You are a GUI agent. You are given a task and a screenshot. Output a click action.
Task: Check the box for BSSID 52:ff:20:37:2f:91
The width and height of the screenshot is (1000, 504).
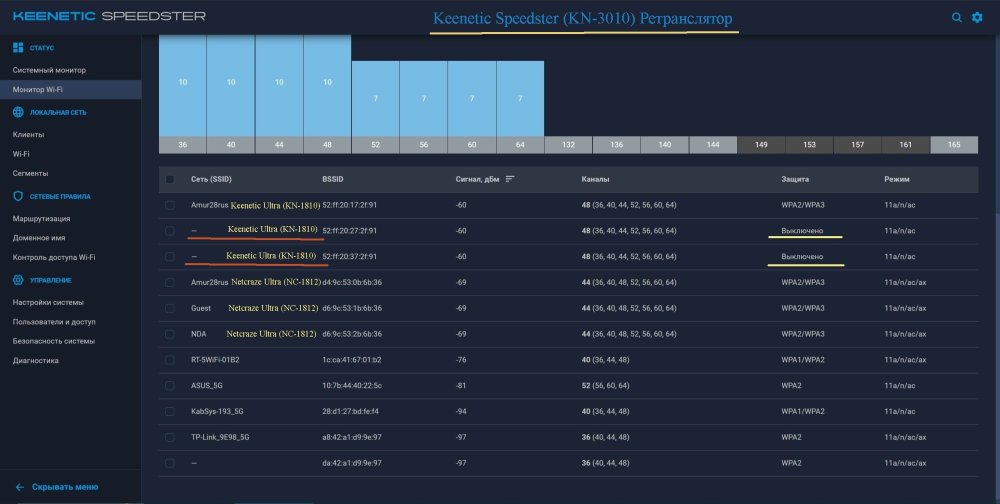tap(170, 256)
